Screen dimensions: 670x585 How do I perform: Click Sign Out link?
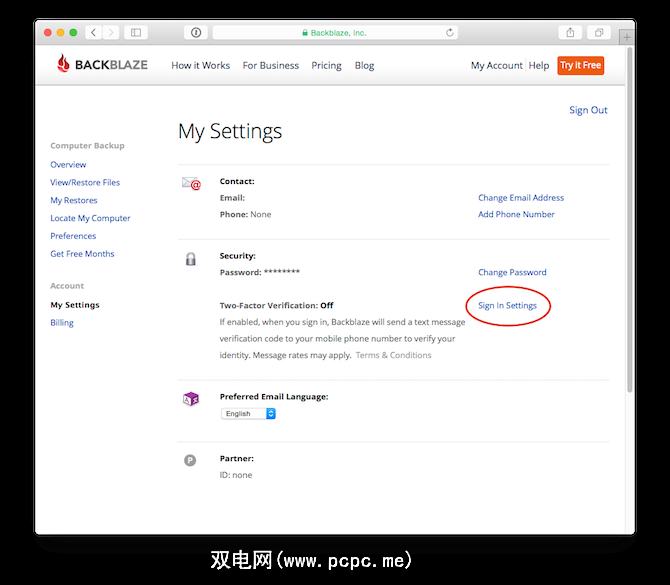click(588, 110)
